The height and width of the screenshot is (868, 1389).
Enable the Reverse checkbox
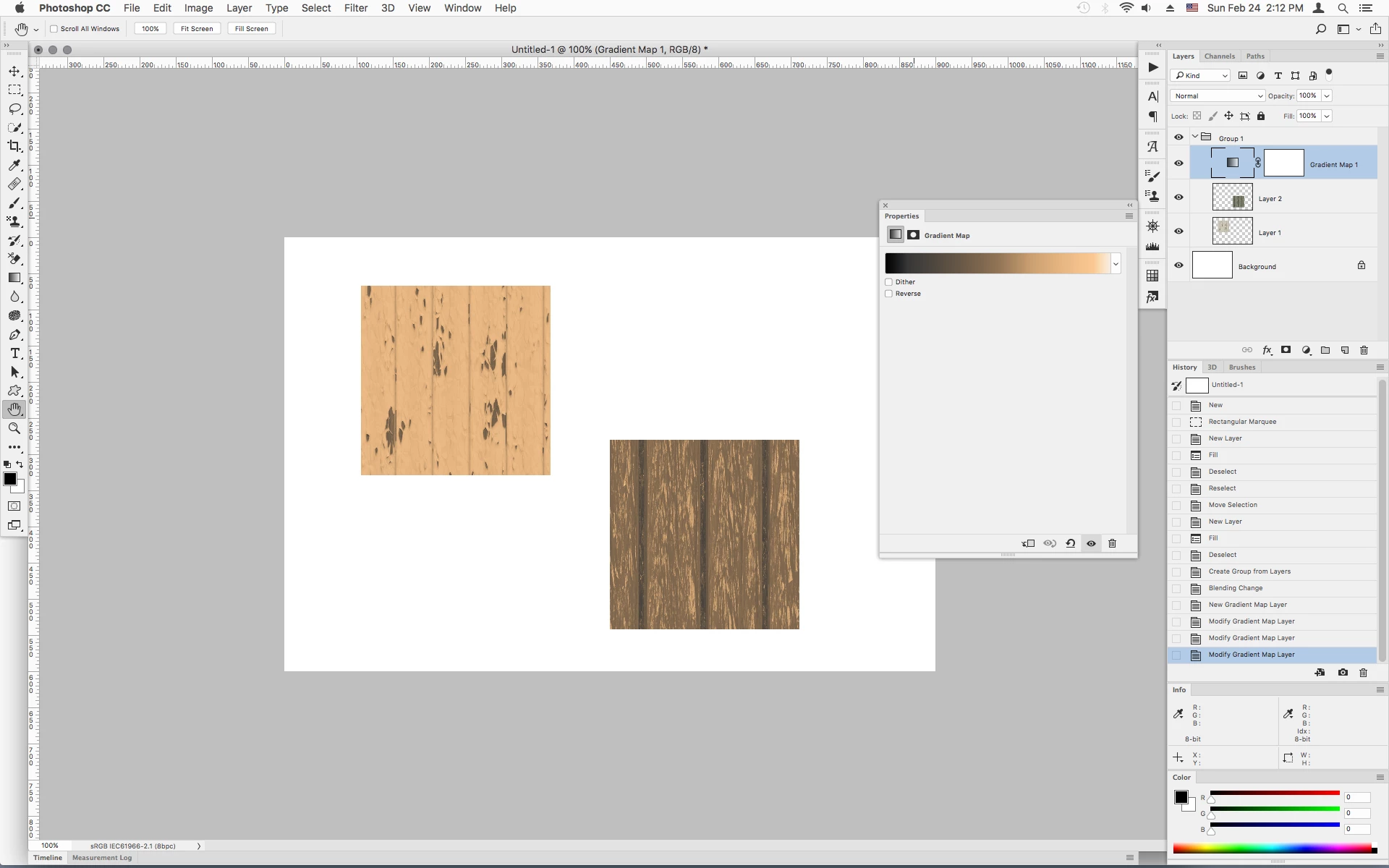point(889,294)
